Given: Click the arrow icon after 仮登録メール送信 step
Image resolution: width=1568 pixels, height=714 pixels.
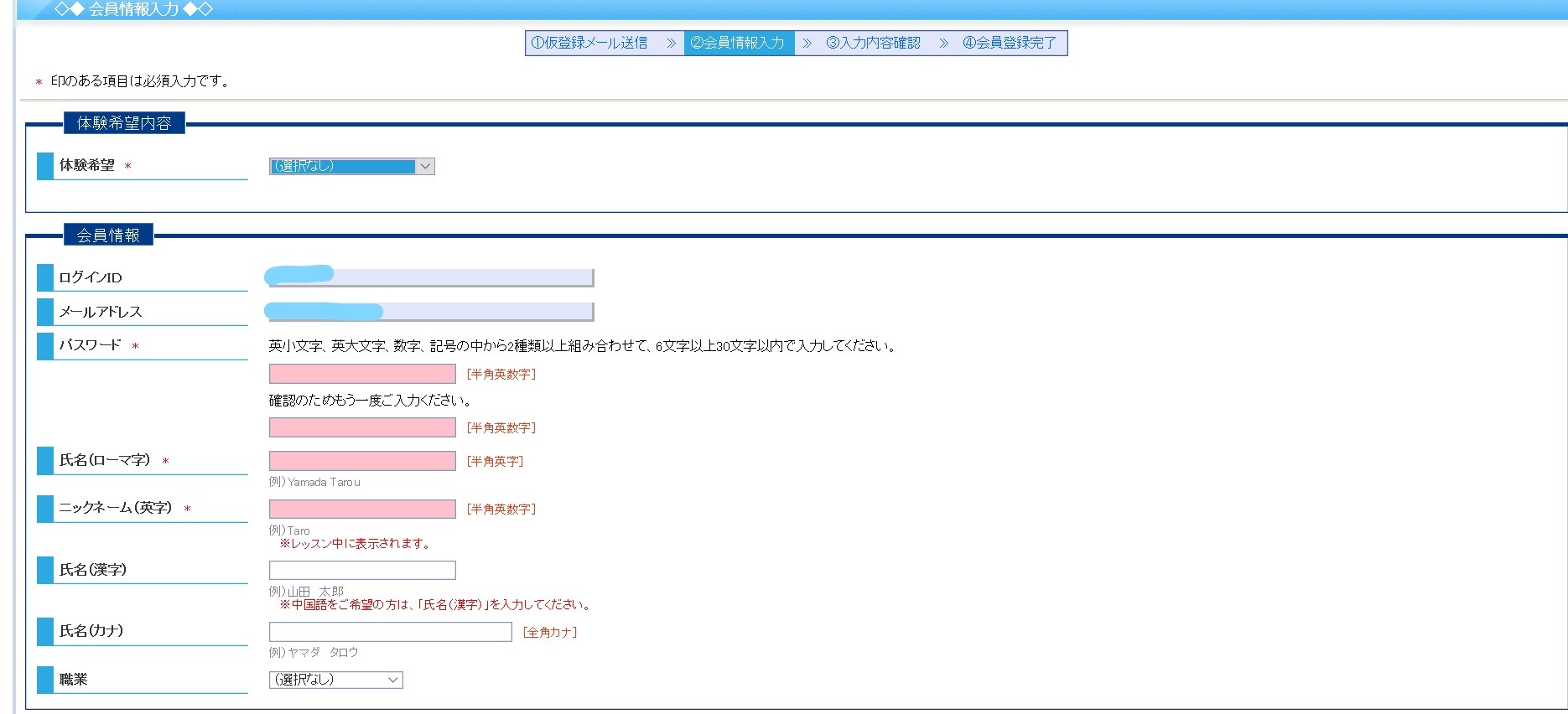Looking at the screenshot, I should pos(671,44).
